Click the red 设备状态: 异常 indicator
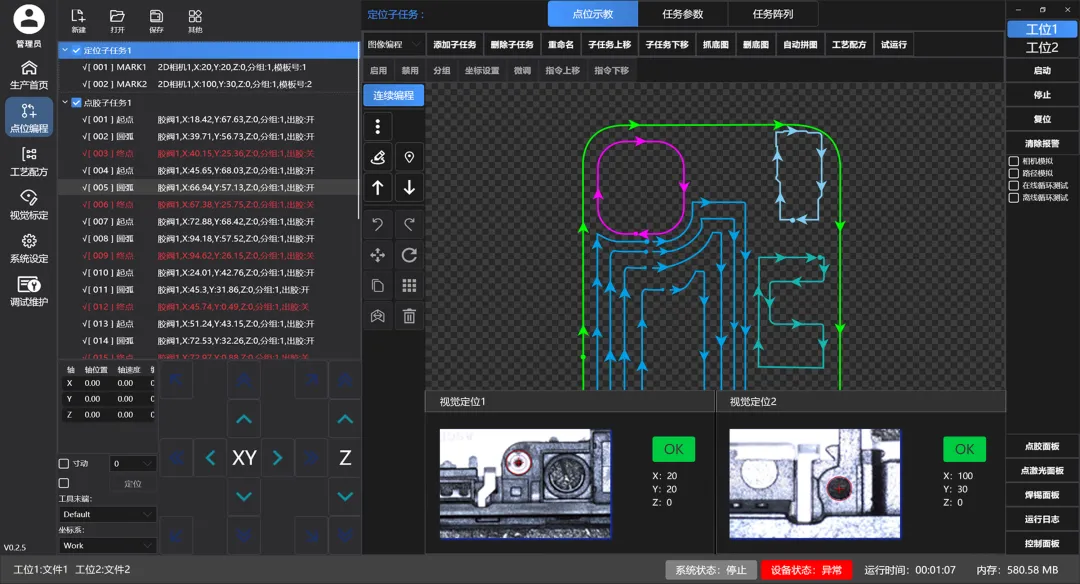Viewport: 1080px width, 584px height. (x=806, y=570)
